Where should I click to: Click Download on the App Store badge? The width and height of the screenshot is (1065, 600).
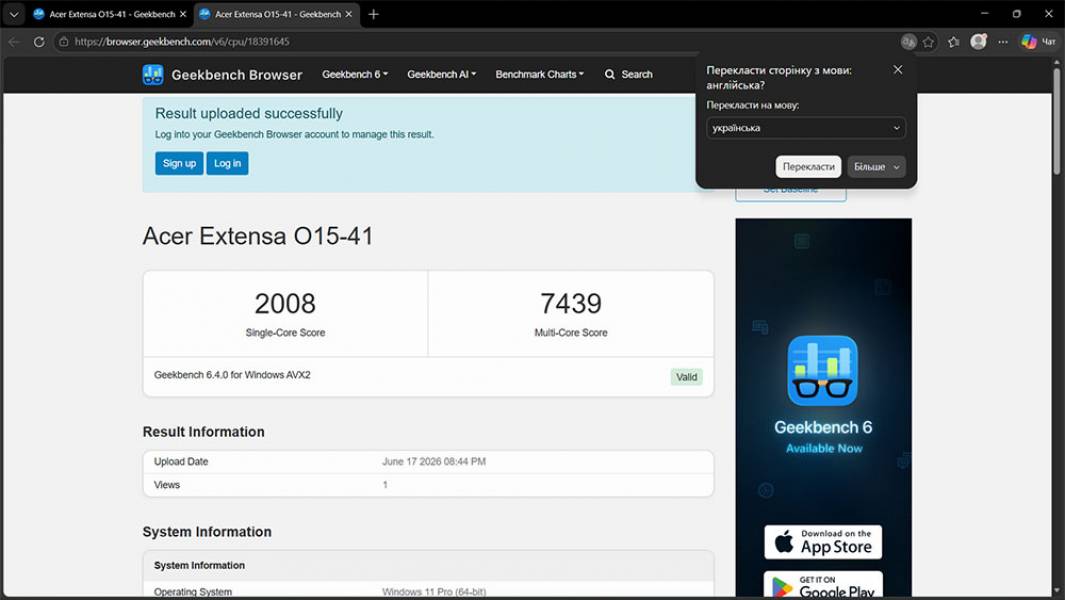coord(823,542)
